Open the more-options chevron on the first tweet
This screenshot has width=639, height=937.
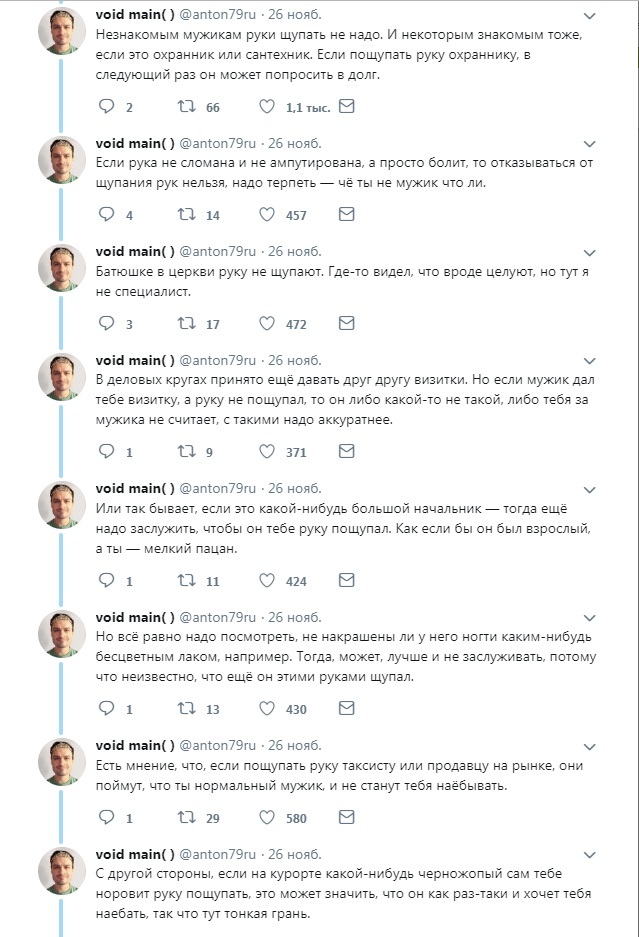pyautogui.click(x=589, y=16)
